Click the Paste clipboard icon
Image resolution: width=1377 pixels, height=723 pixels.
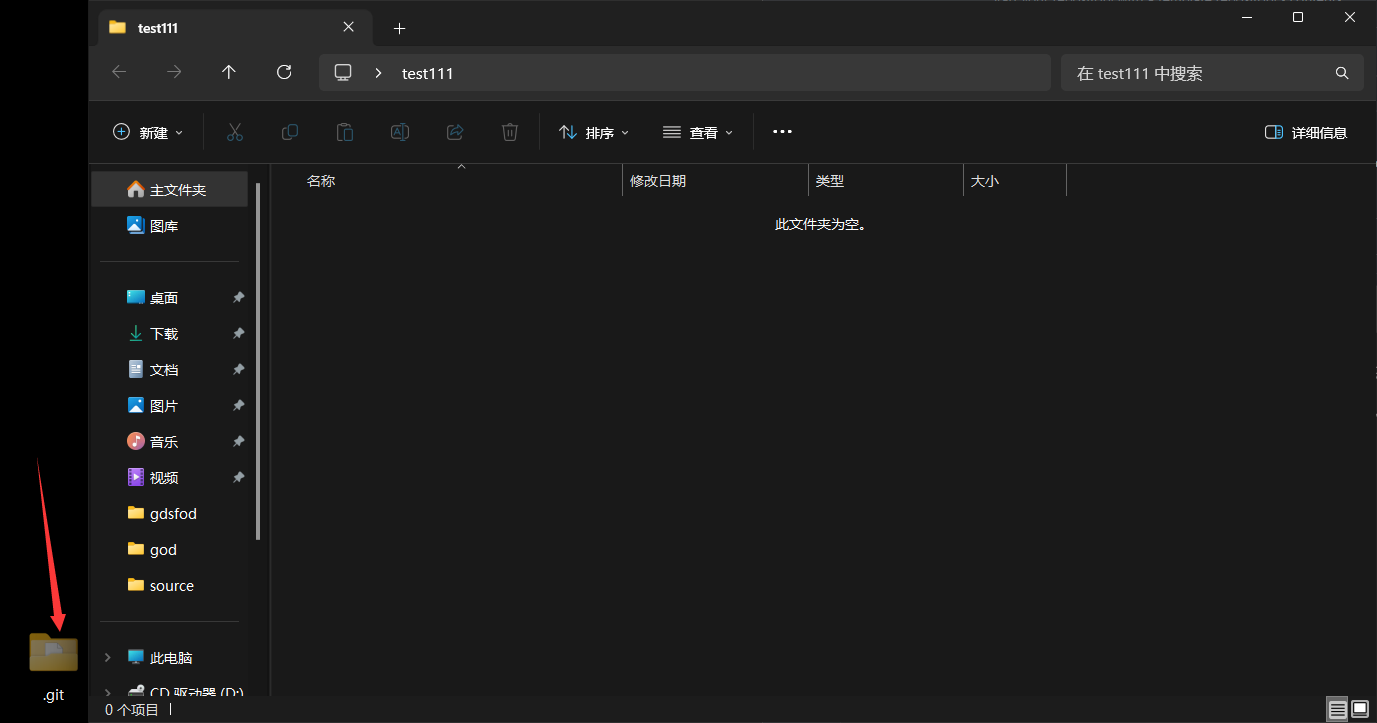pos(345,132)
